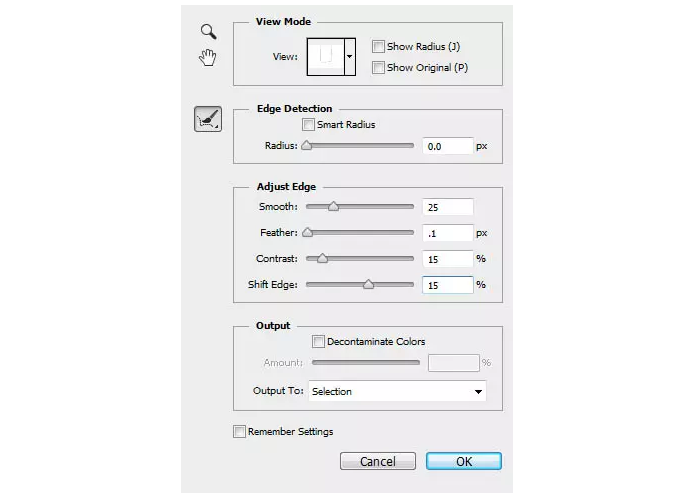The height and width of the screenshot is (503, 696).
Task: Click the Radius value input field
Action: (x=447, y=146)
